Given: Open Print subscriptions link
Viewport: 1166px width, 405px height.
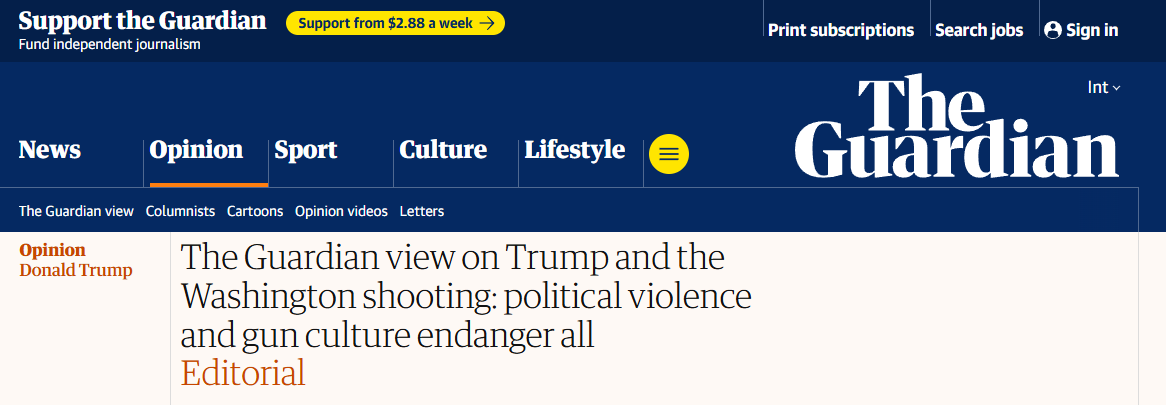Looking at the screenshot, I should [841, 30].
